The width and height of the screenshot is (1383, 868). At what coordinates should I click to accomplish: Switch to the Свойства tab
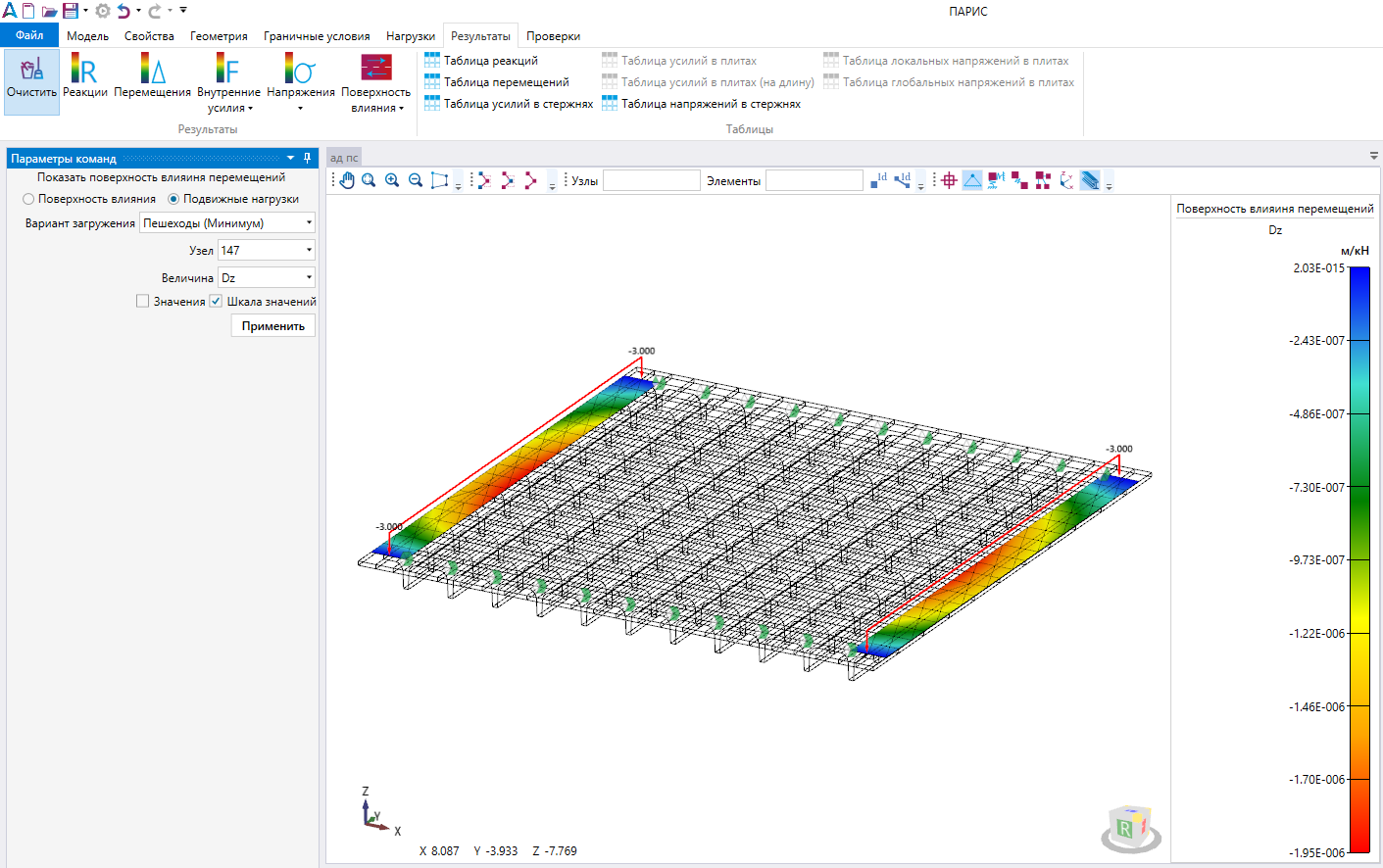coord(149,36)
